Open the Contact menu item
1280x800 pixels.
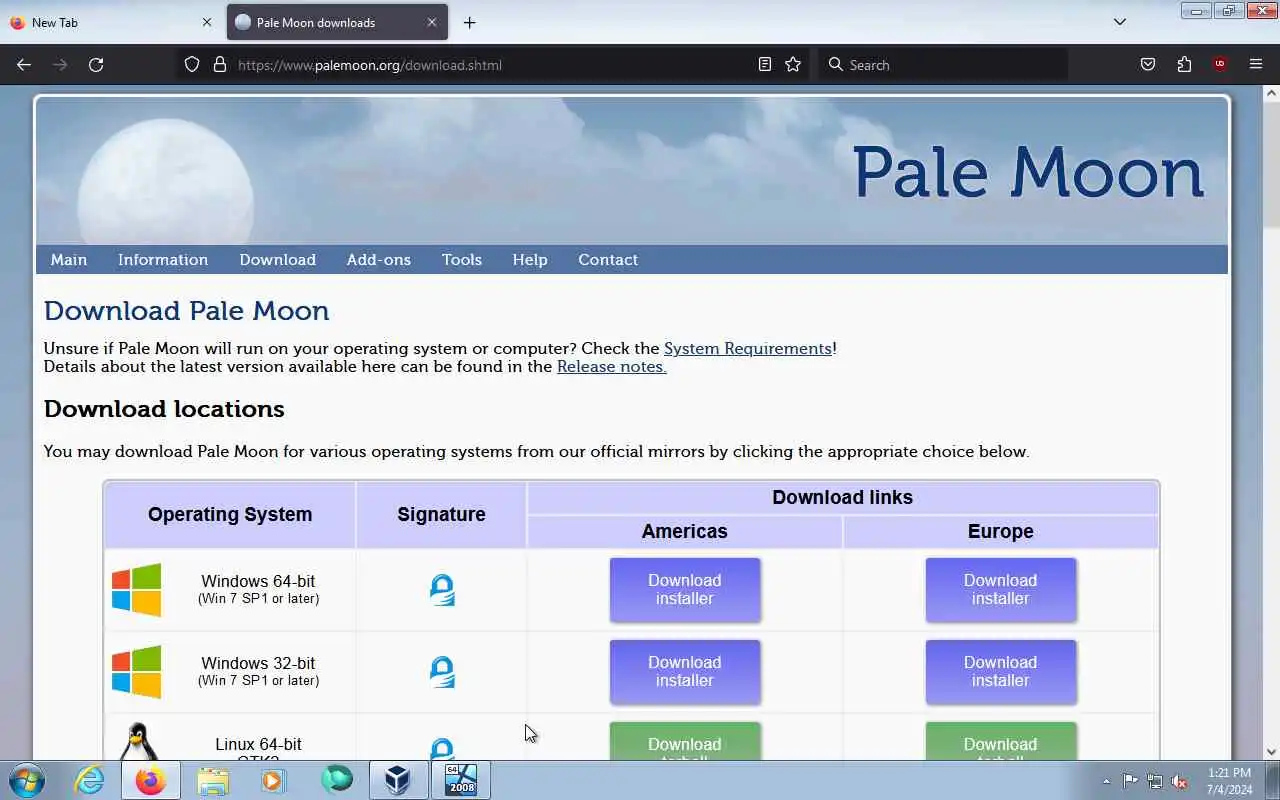[x=608, y=259]
